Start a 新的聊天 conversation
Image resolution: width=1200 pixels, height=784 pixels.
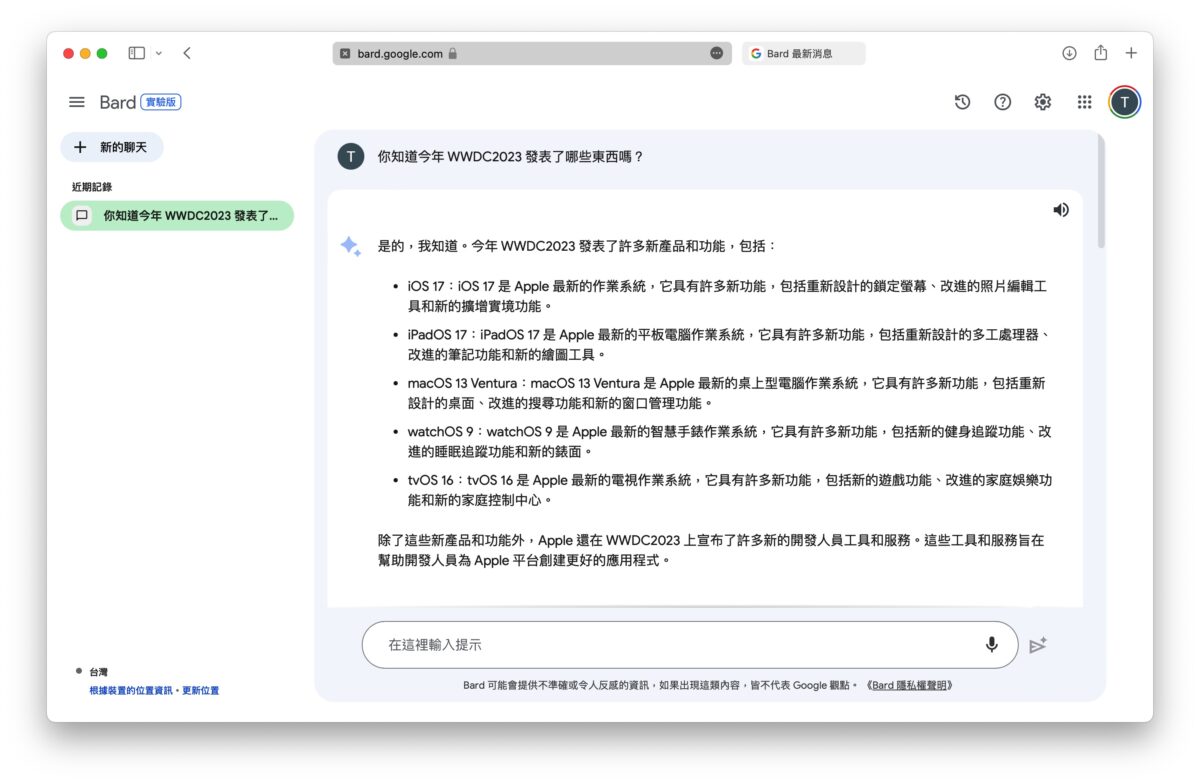tap(112, 147)
